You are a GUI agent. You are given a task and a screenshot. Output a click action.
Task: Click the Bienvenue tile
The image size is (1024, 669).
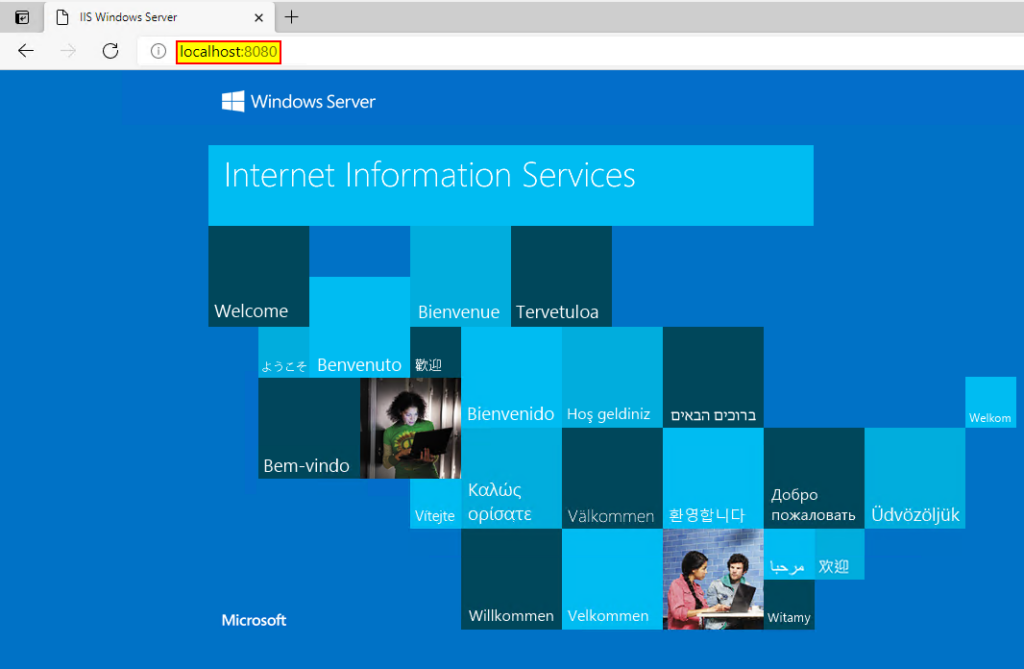460,276
